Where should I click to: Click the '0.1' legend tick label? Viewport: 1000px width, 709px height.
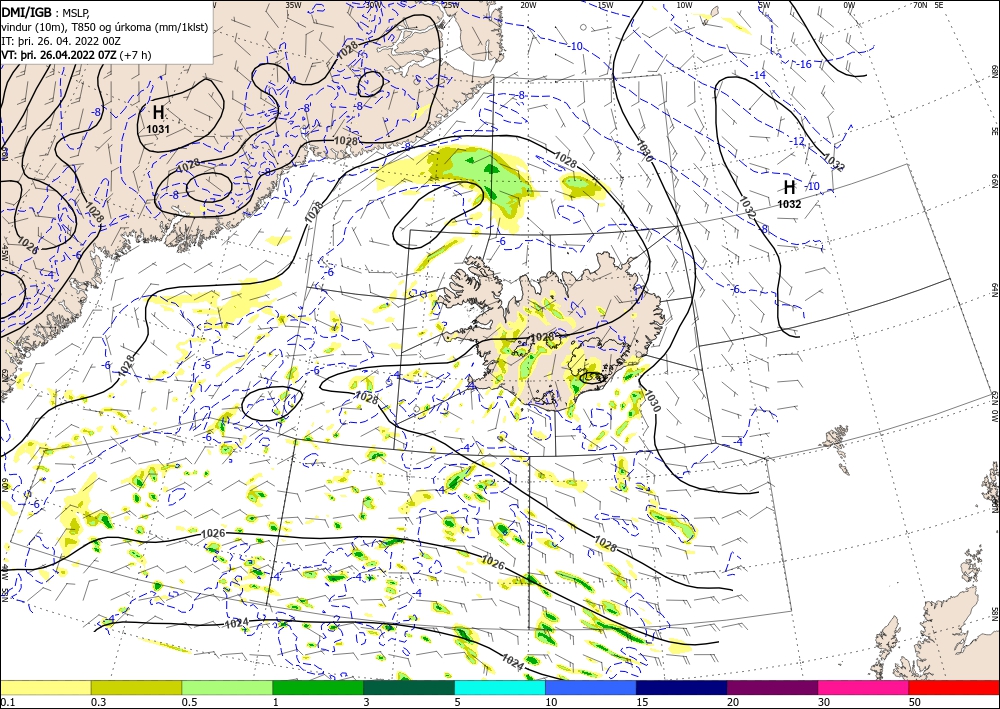(x=6, y=702)
